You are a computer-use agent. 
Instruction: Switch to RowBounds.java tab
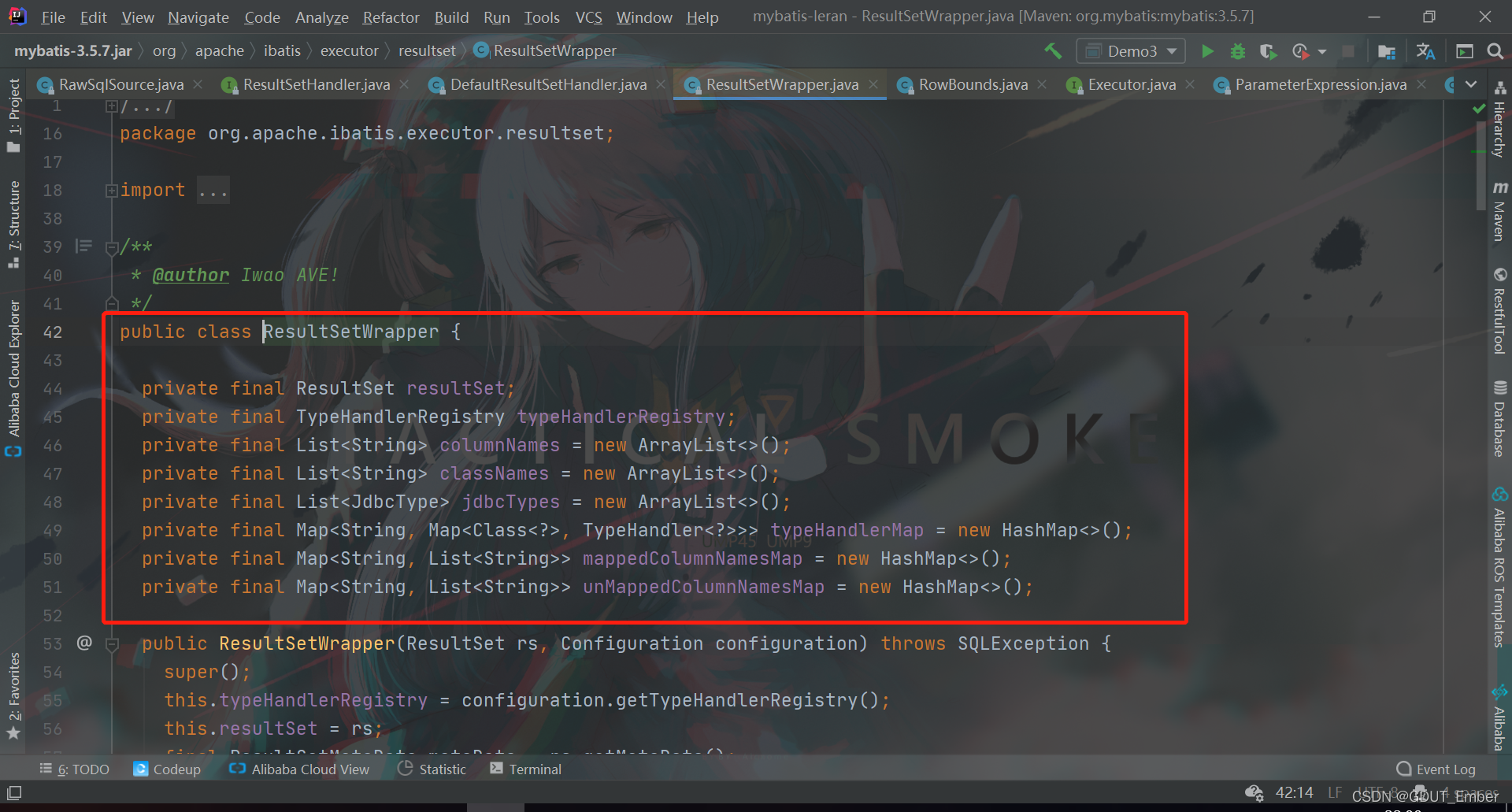click(973, 84)
